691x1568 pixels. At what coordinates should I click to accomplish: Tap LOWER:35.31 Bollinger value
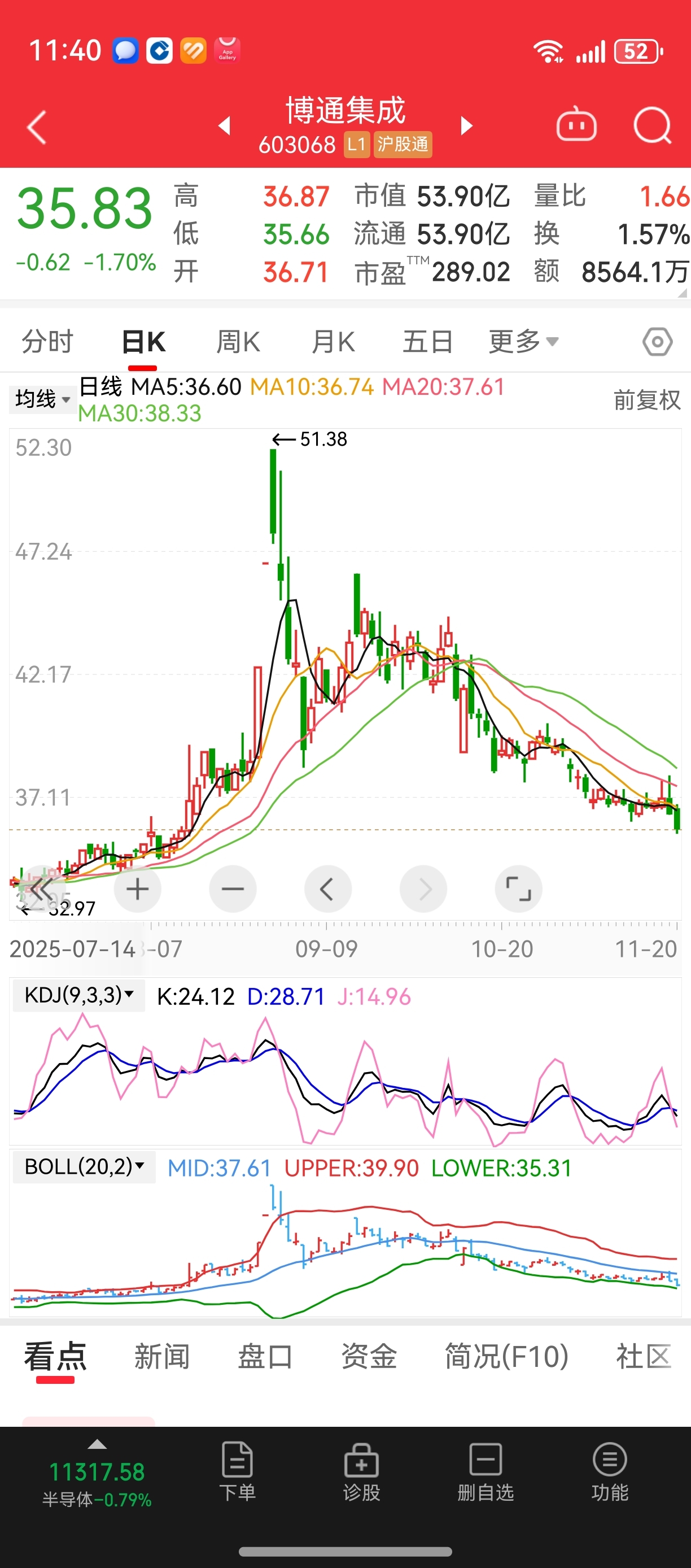pos(502,1168)
